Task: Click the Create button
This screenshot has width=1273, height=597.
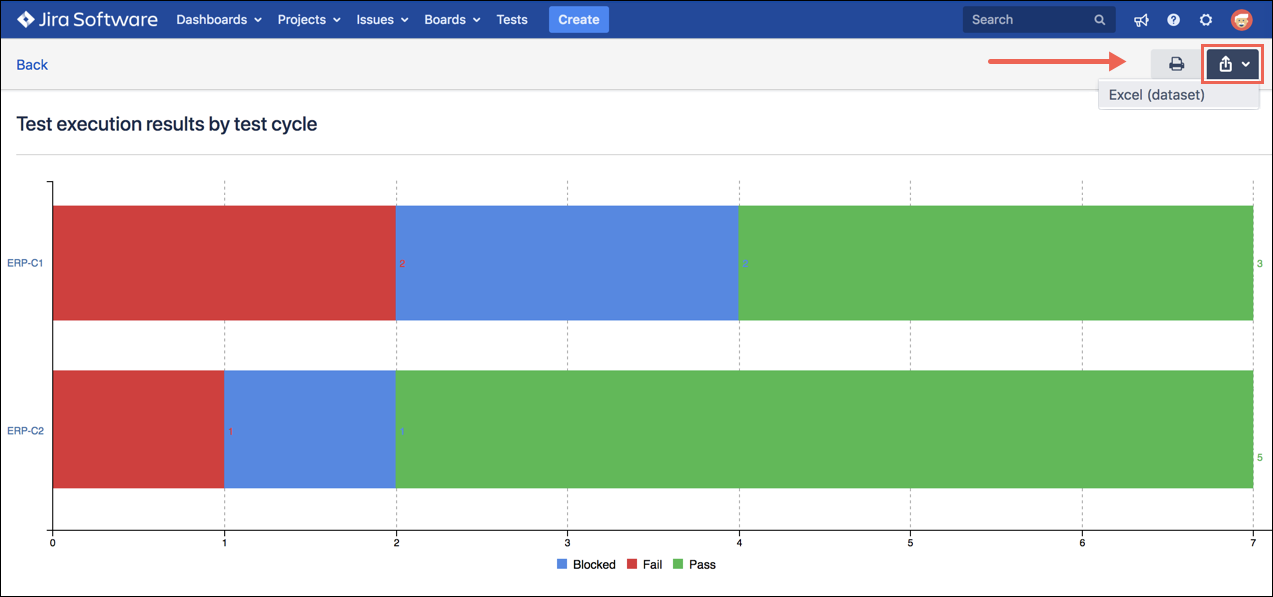Action: [578, 19]
